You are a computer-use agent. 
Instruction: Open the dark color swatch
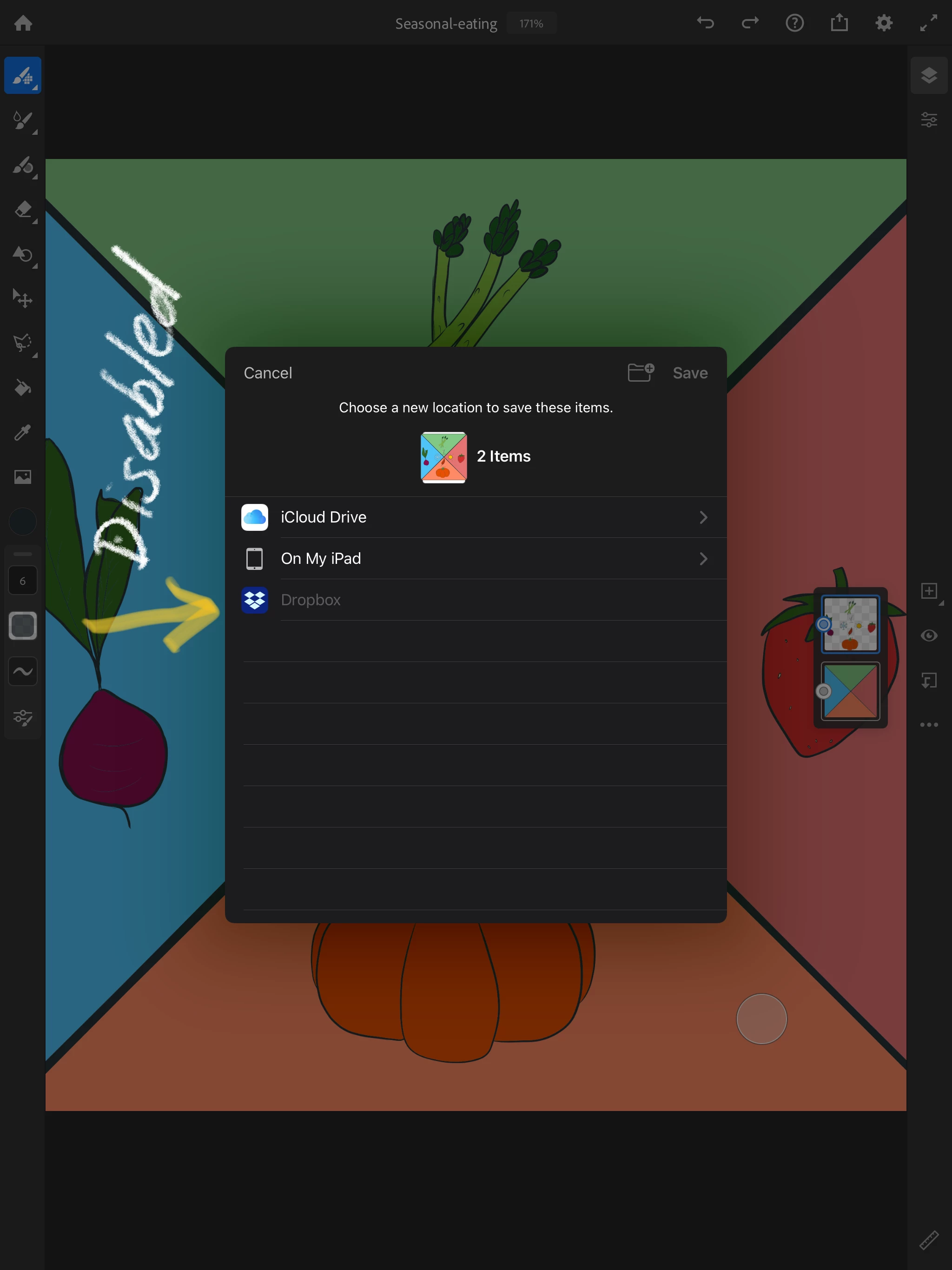22,522
